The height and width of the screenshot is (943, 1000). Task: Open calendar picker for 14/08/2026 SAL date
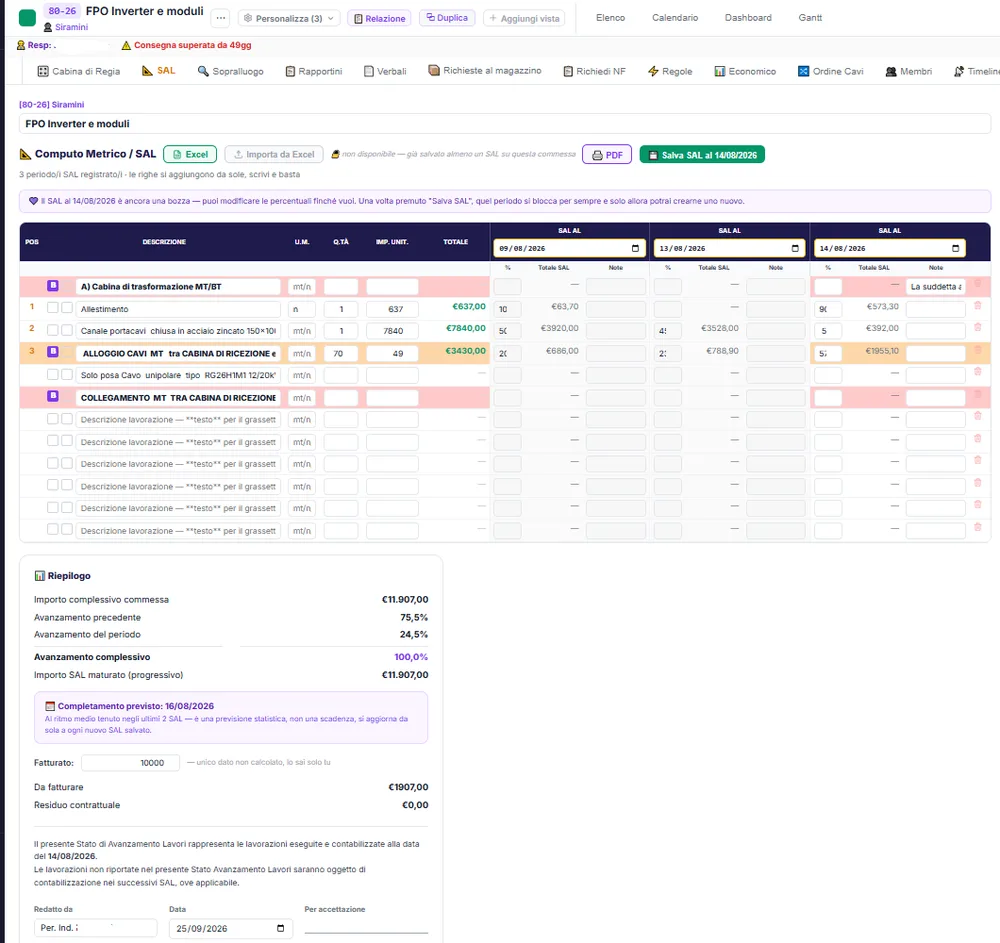[x=955, y=248]
